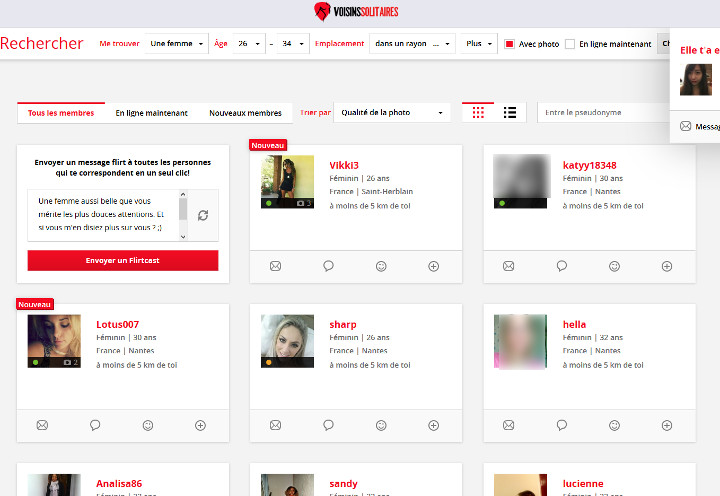Refresh the Flirtcast message text

(203, 215)
